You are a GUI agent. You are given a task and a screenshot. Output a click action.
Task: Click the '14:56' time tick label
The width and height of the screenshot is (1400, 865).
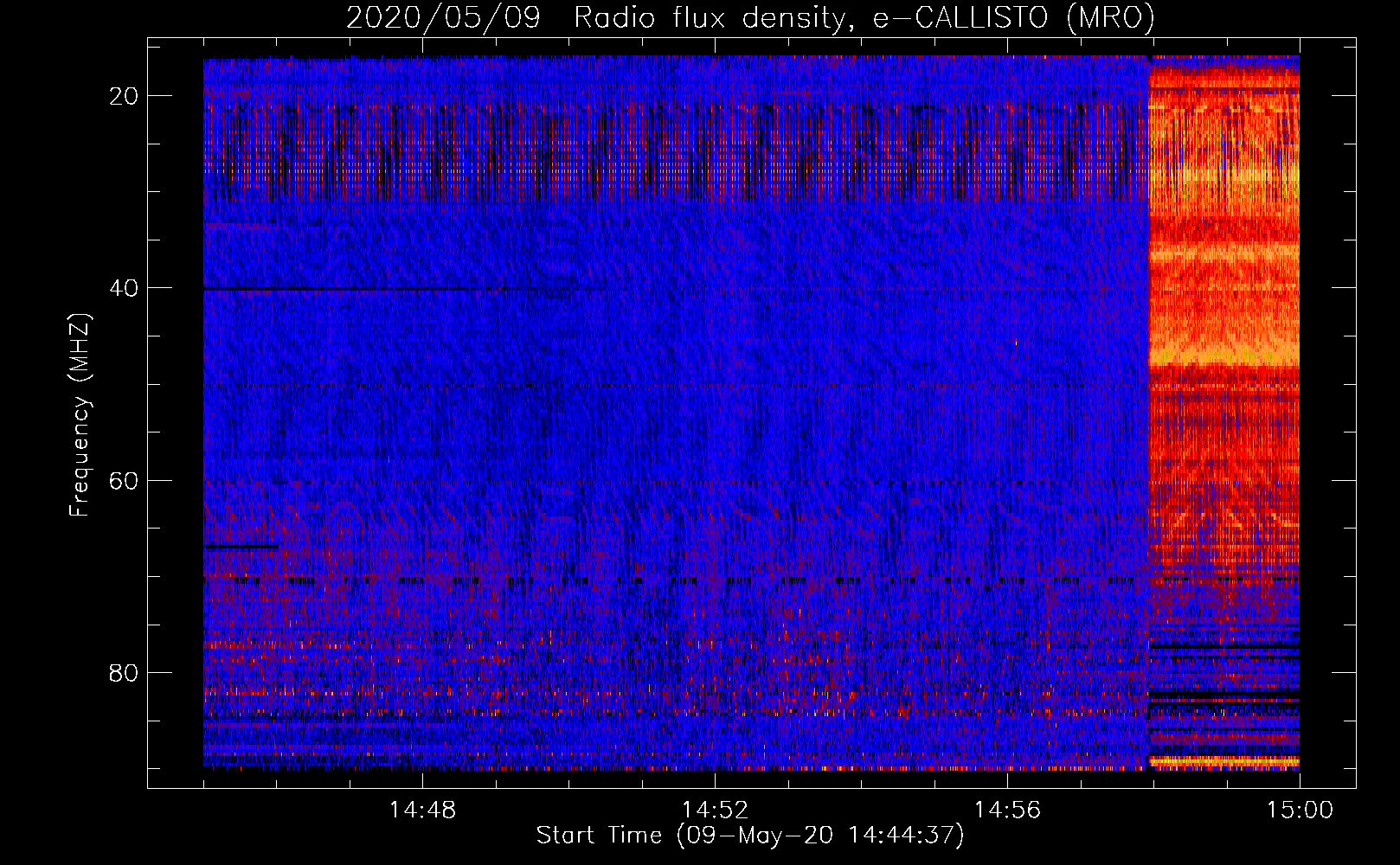pyautogui.click(x=1007, y=811)
